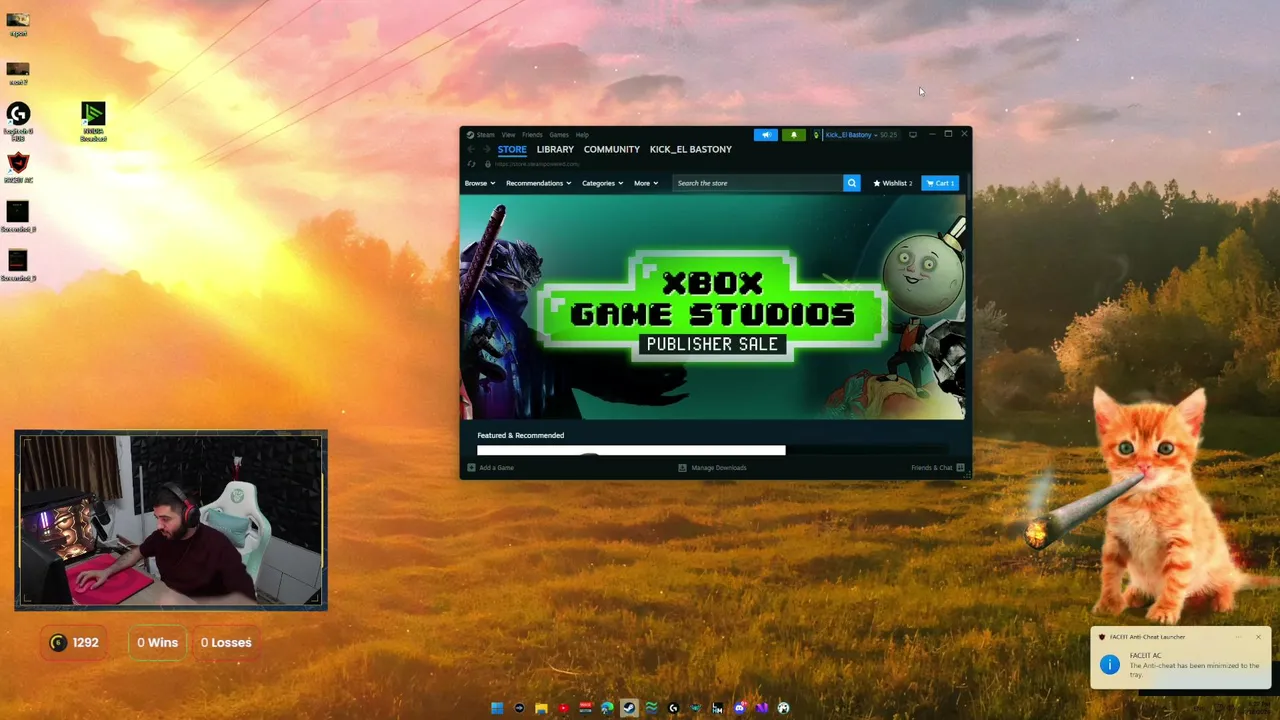Open the Steam taskbar icon
The image size is (1280, 720).
tap(629, 708)
